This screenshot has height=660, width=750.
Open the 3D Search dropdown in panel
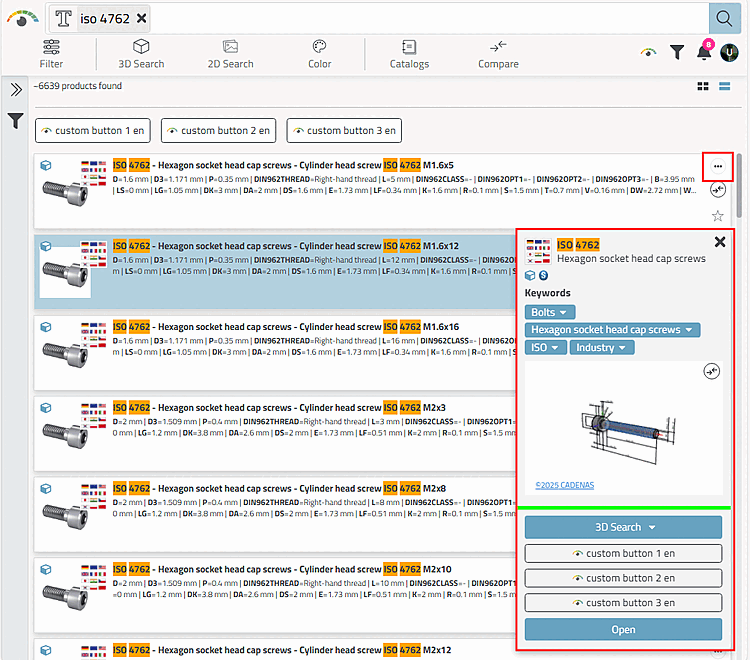(x=623, y=527)
